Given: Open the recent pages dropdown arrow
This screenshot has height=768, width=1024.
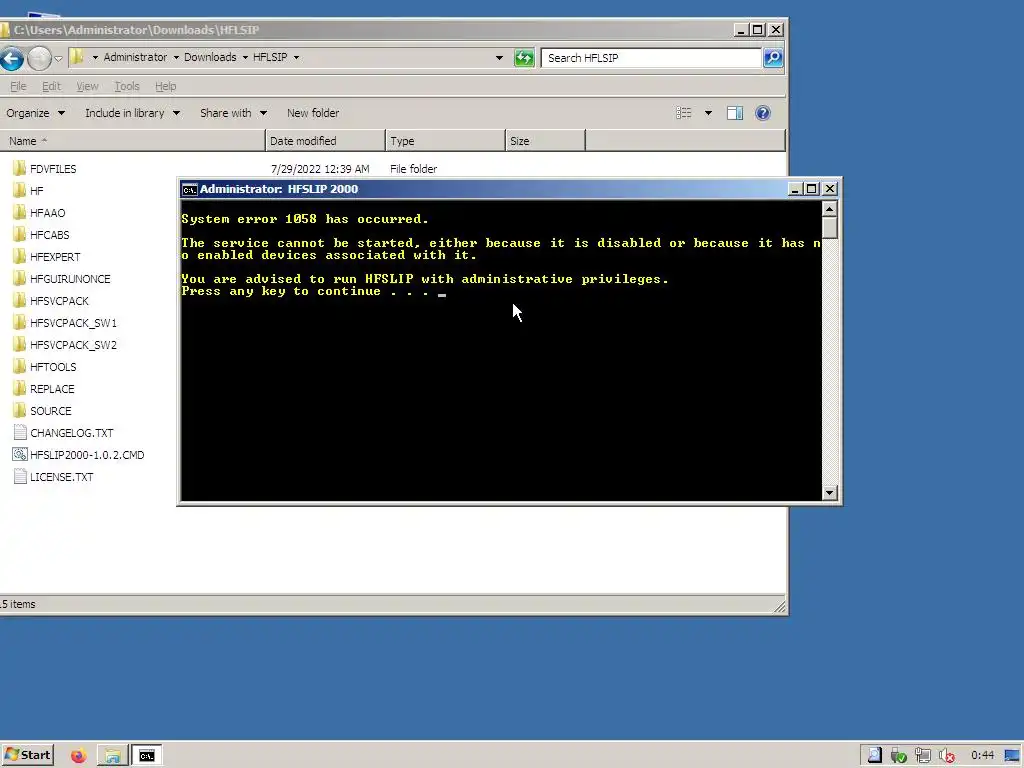Looking at the screenshot, I should point(58,58).
